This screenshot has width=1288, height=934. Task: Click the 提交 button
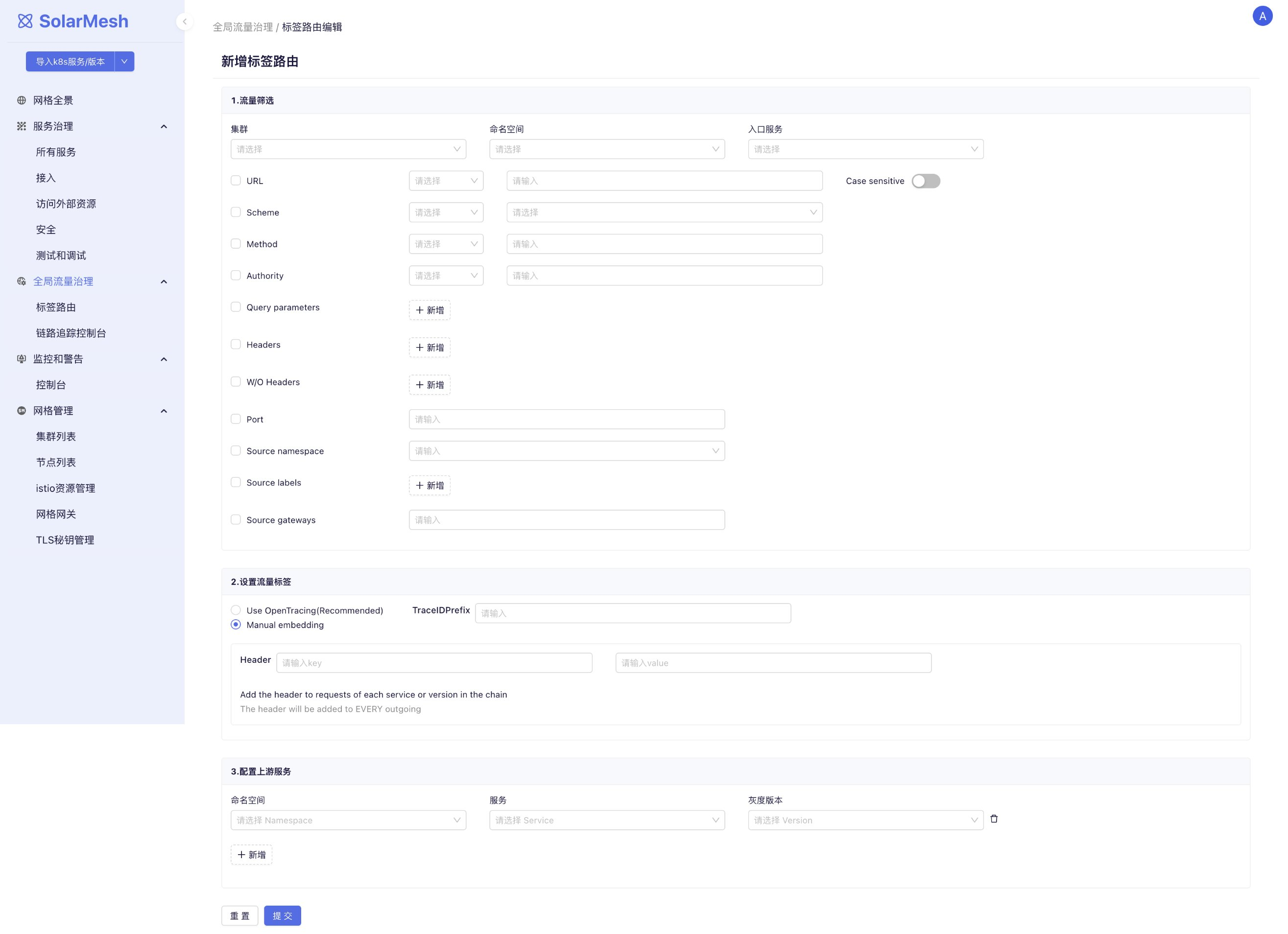282,916
